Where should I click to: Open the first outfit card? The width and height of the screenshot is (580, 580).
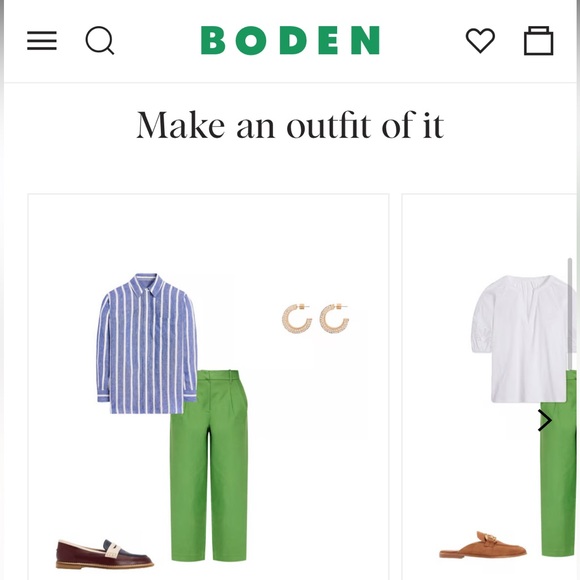coord(208,387)
